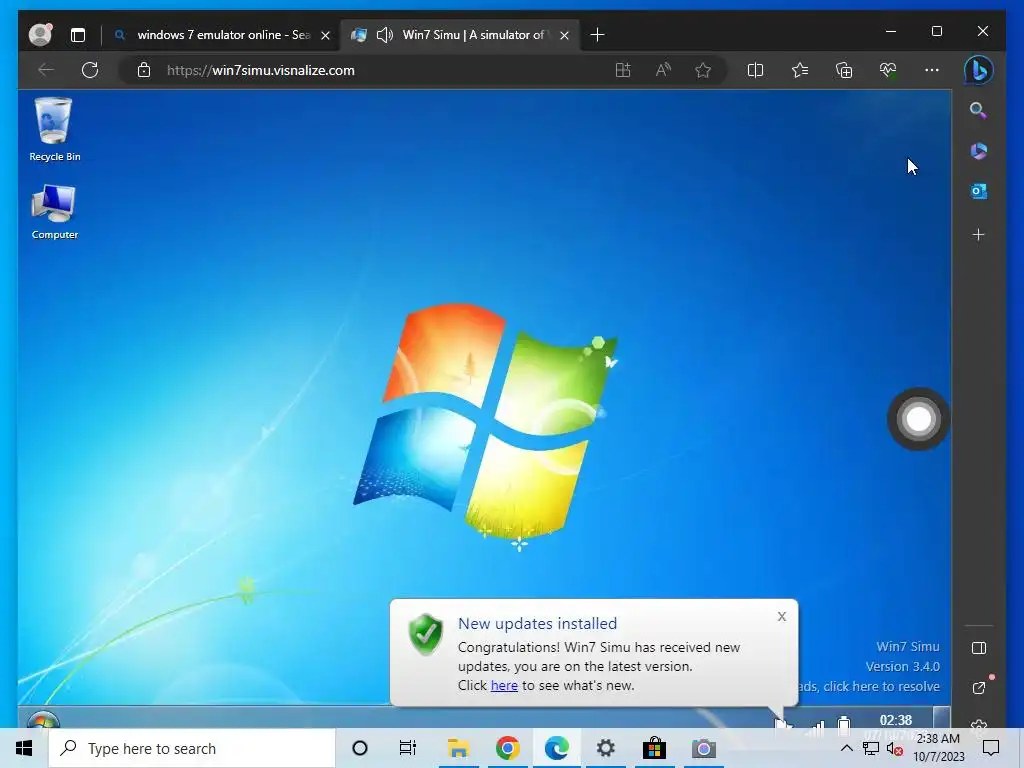Open Browser essentials heart icon
The image size is (1024, 768).
click(888, 70)
